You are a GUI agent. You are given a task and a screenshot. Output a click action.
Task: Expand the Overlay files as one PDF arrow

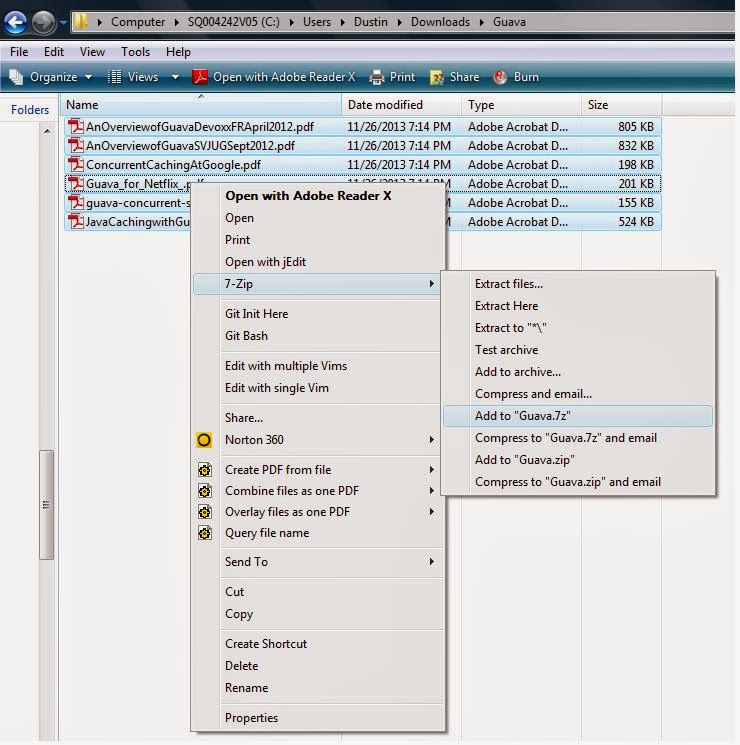point(432,512)
